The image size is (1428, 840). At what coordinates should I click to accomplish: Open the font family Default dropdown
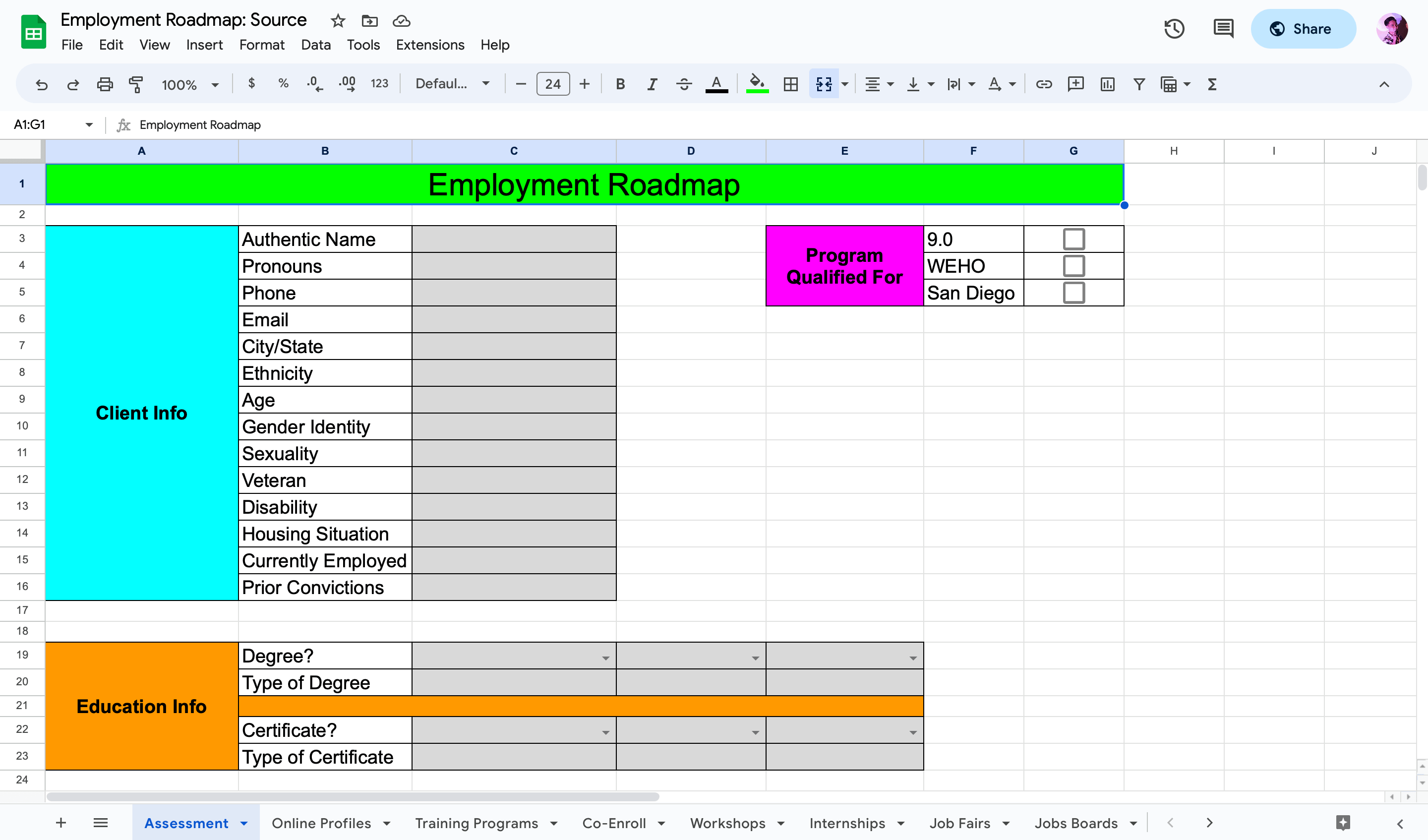coord(452,84)
